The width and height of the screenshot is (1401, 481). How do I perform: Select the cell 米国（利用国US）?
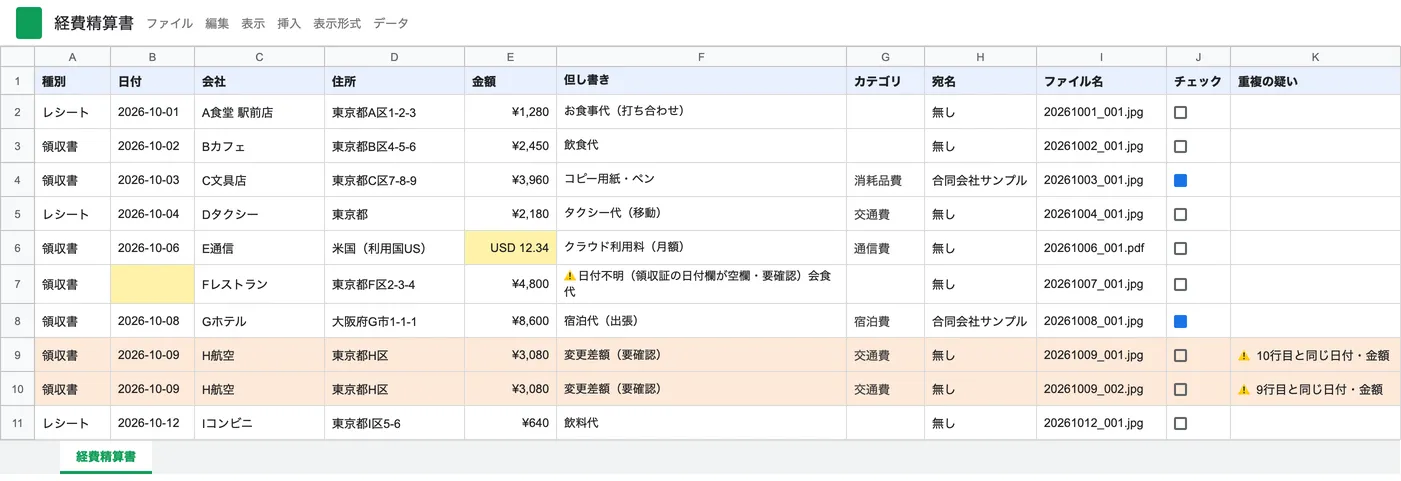[394, 247]
